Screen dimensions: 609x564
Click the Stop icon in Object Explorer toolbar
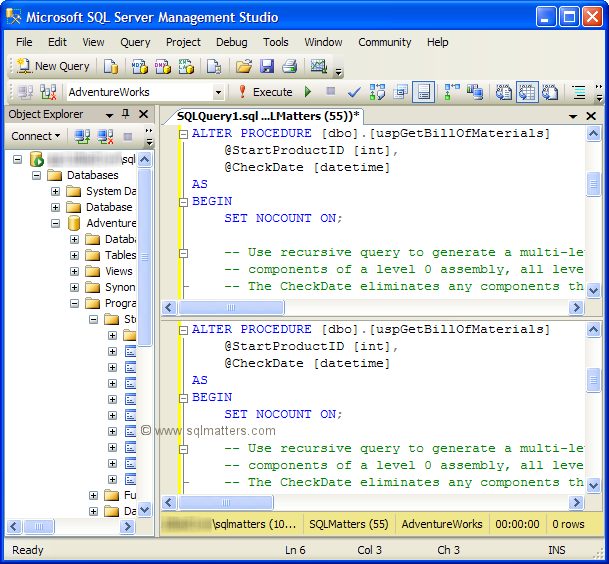(128, 136)
